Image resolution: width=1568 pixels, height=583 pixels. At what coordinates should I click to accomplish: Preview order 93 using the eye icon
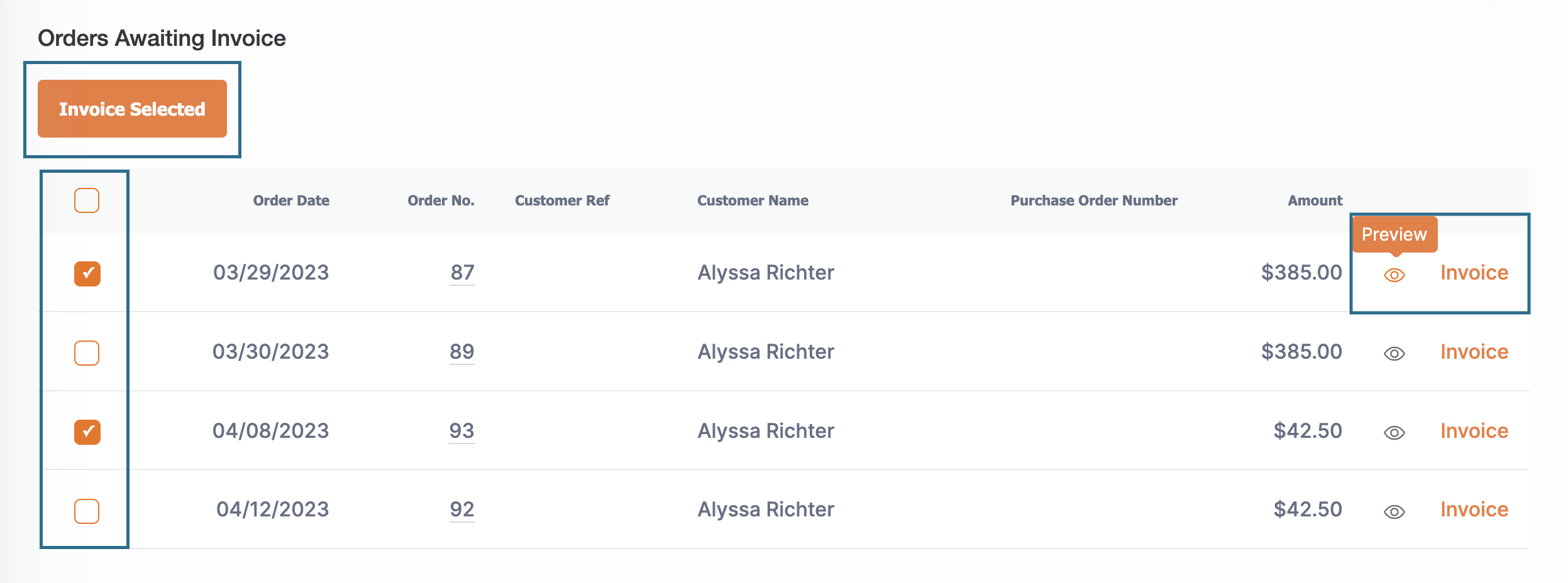click(1394, 433)
